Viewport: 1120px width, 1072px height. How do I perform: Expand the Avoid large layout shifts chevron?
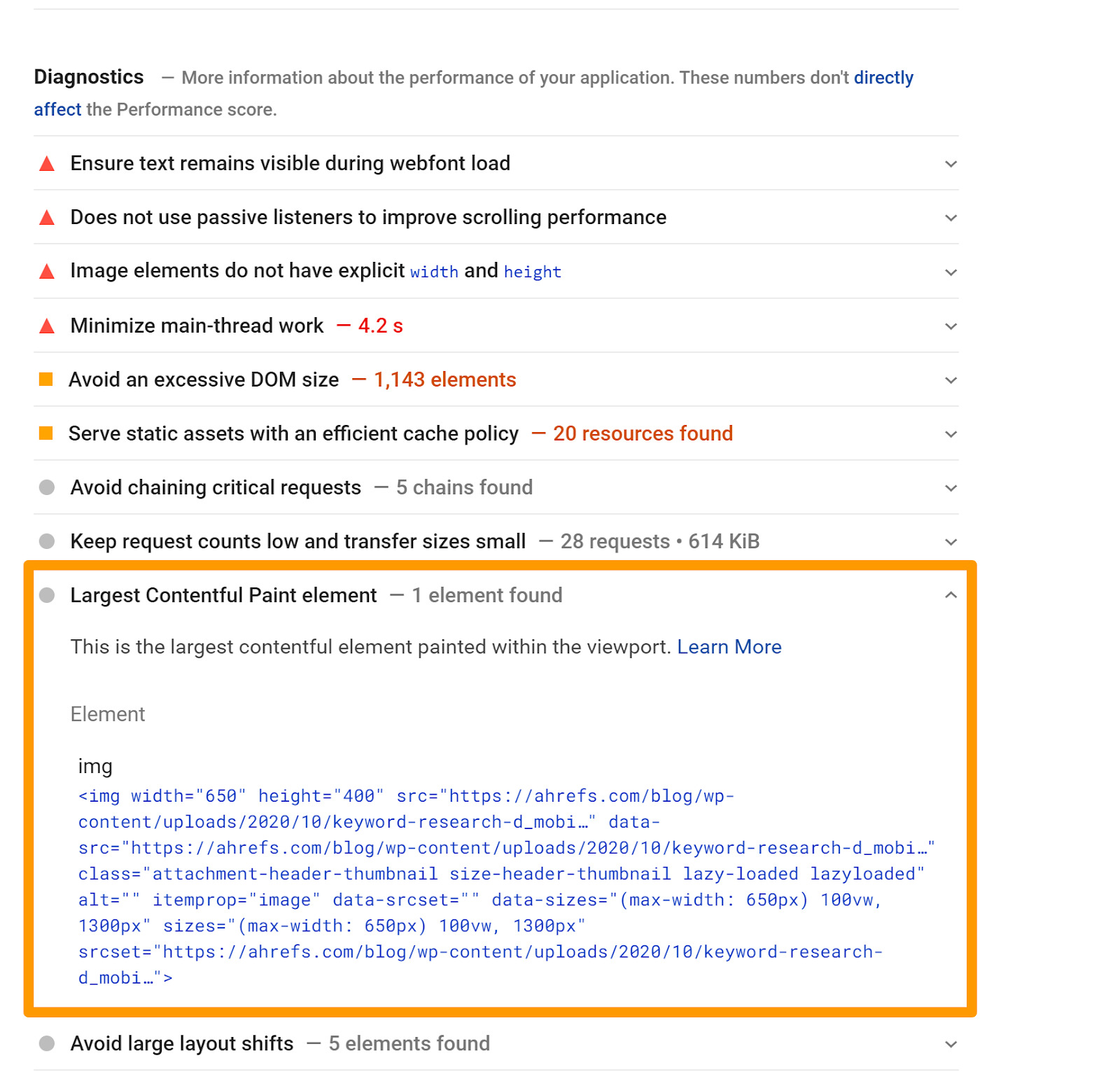point(951,1044)
